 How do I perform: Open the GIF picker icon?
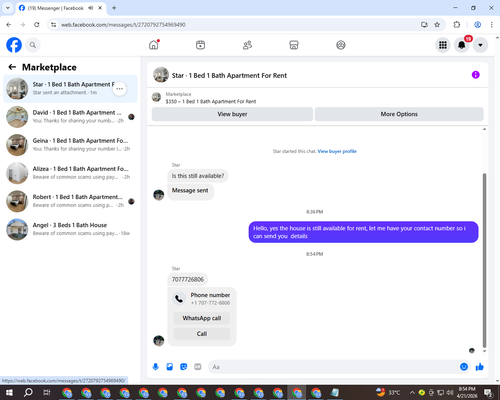(x=198, y=367)
